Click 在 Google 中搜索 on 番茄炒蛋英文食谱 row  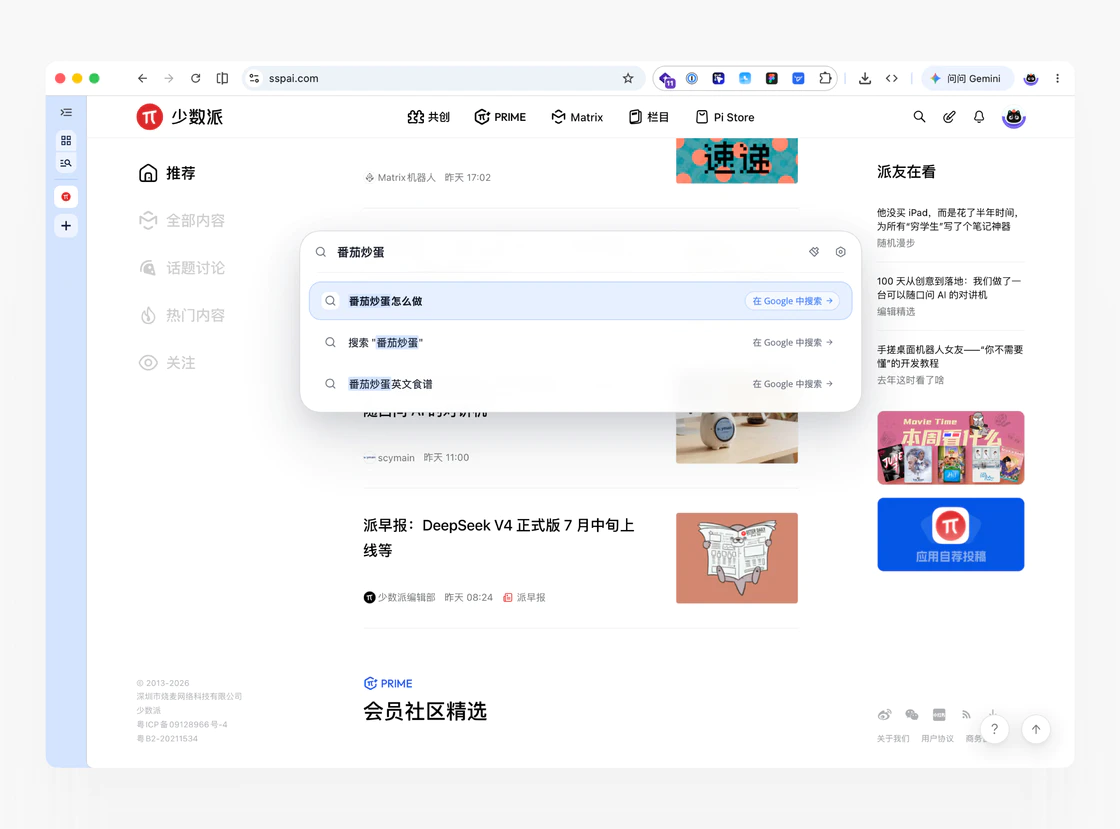[792, 384]
